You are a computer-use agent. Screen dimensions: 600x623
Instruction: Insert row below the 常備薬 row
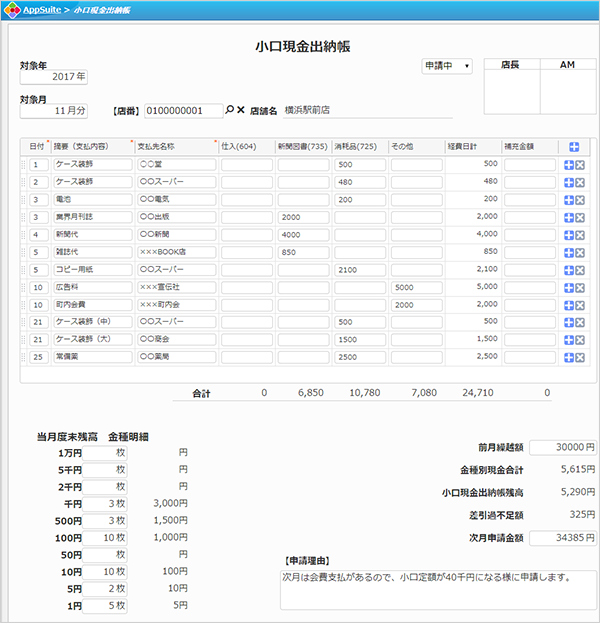(569, 357)
